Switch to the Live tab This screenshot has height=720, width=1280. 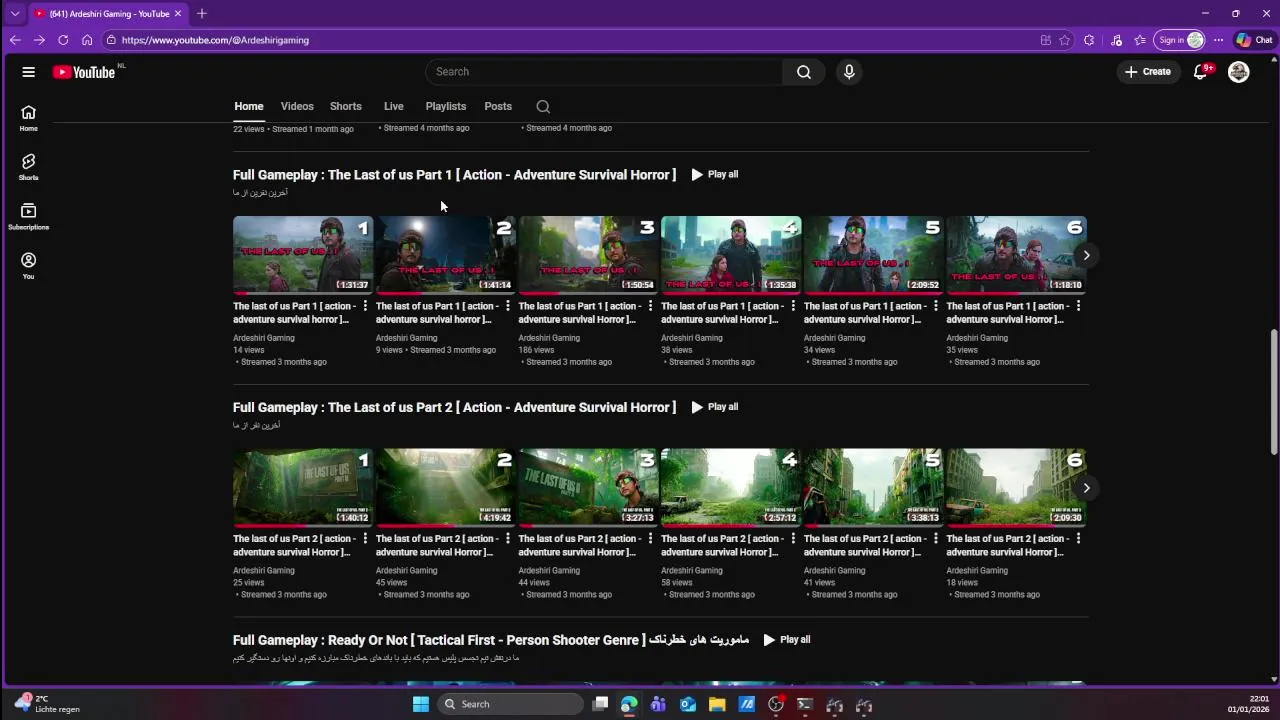coord(394,106)
